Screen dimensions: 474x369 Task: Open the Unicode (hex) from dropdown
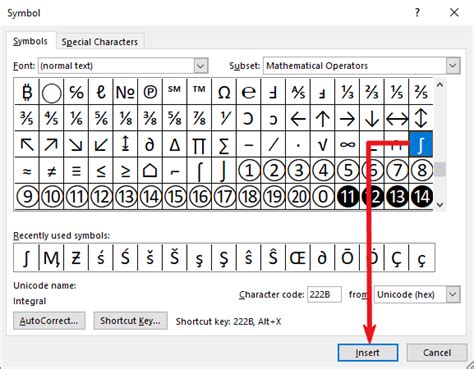point(452,294)
